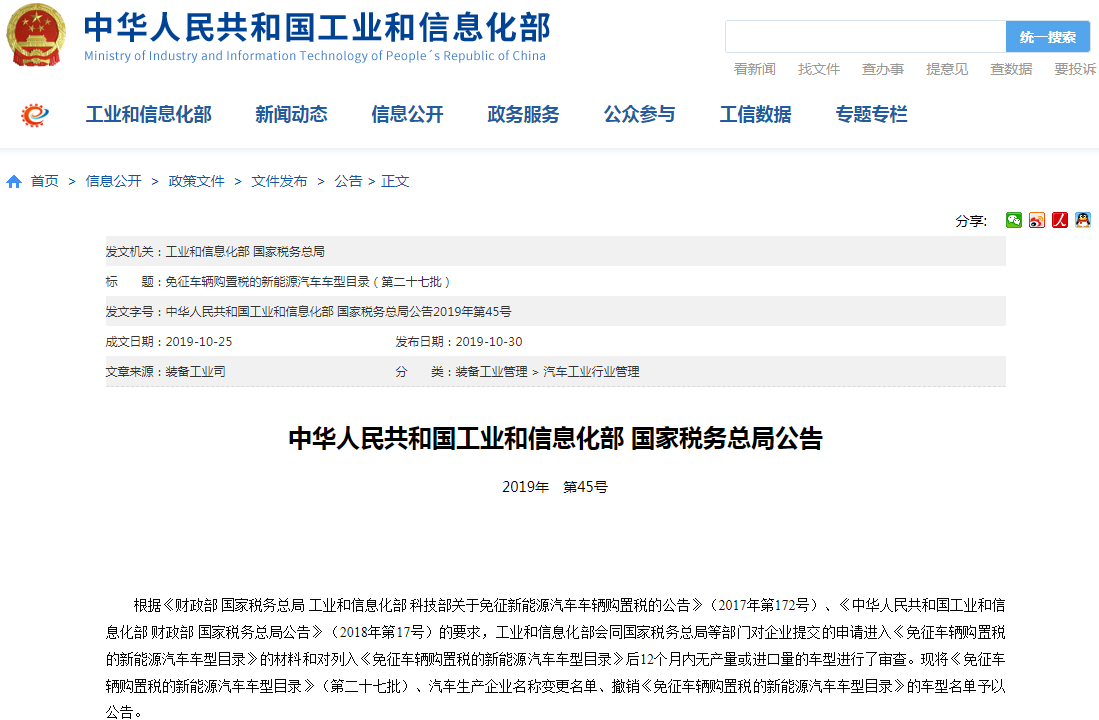Share the article via Weibo icon
The height and width of the screenshot is (720, 1099).
tap(1037, 220)
